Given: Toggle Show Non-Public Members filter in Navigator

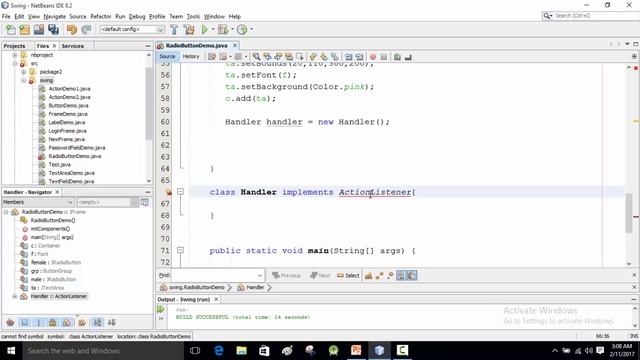Looking at the screenshot, I should tap(53, 323).
